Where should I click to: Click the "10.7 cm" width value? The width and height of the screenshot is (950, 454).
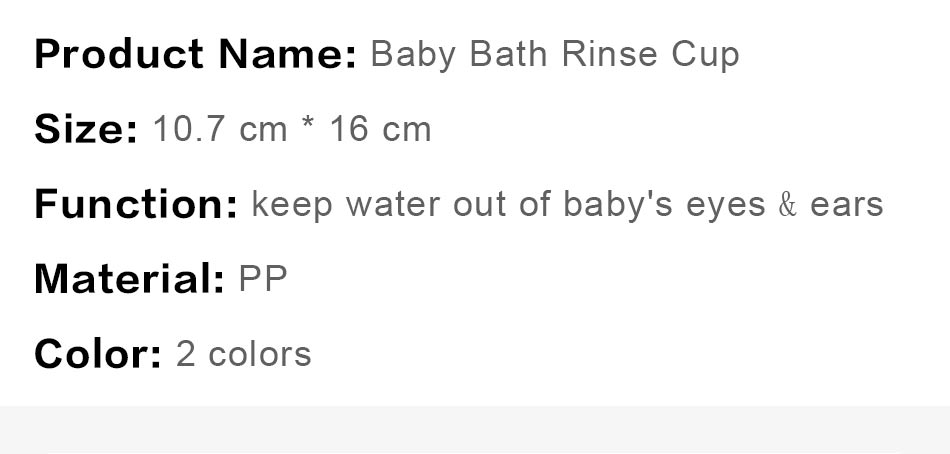click(219, 129)
